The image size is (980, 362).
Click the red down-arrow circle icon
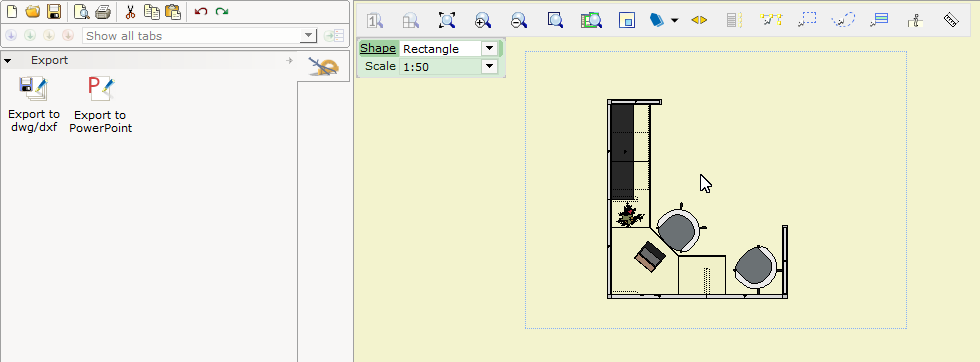[x=68, y=36]
